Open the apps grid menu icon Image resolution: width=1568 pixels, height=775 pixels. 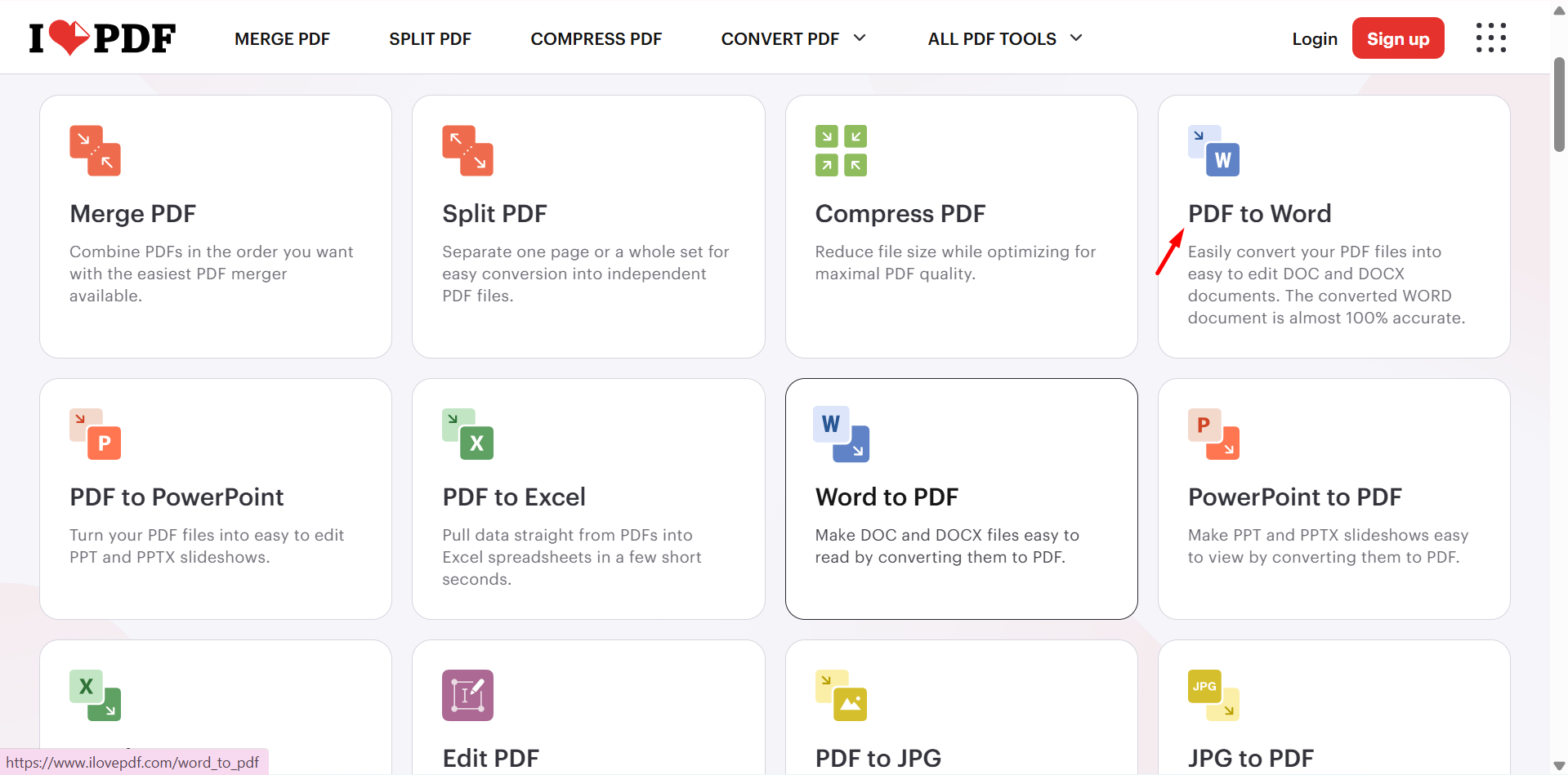click(1491, 38)
